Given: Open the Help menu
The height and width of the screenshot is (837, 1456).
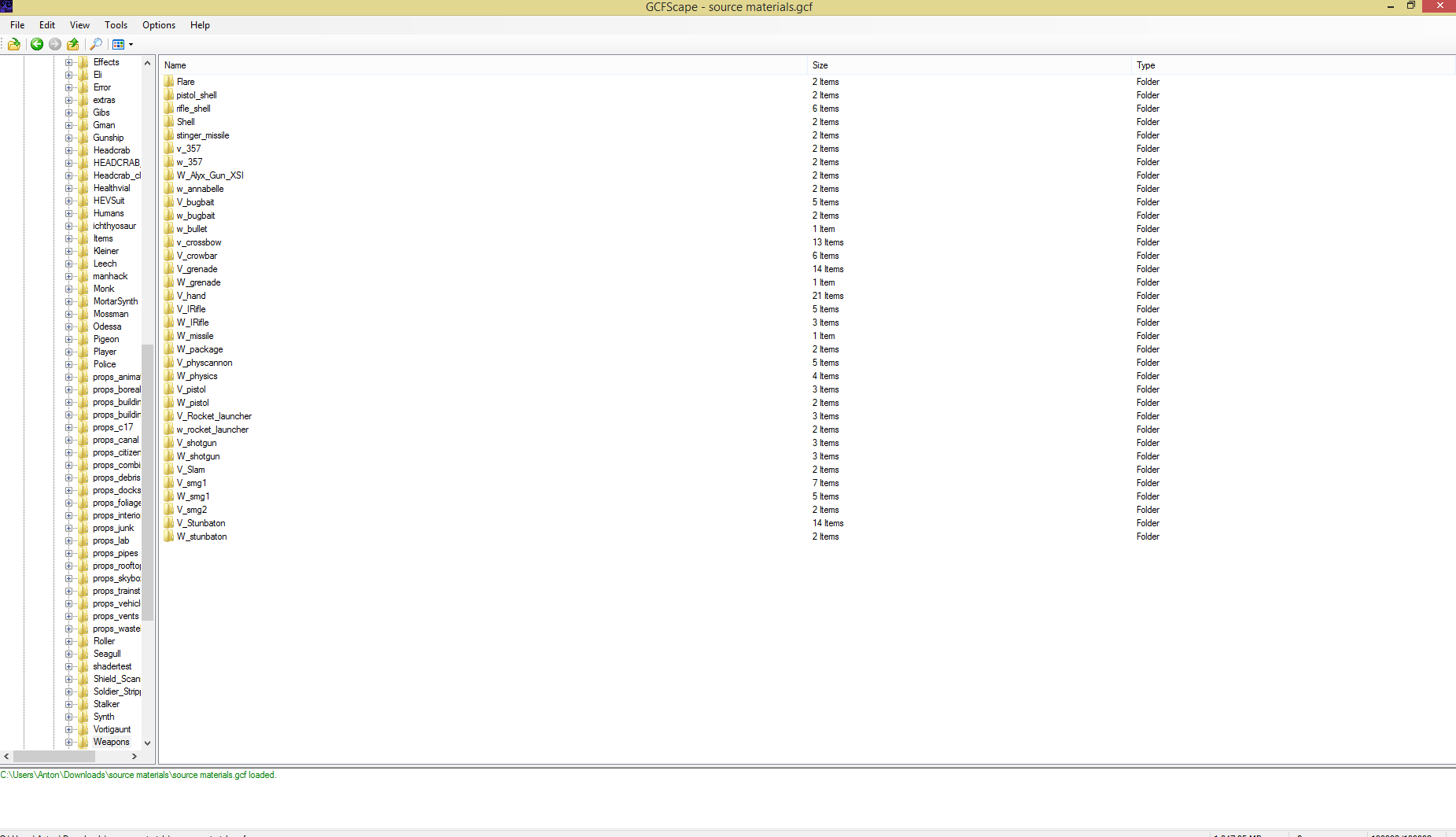Looking at the screenshot, I should tap(200, 25).
